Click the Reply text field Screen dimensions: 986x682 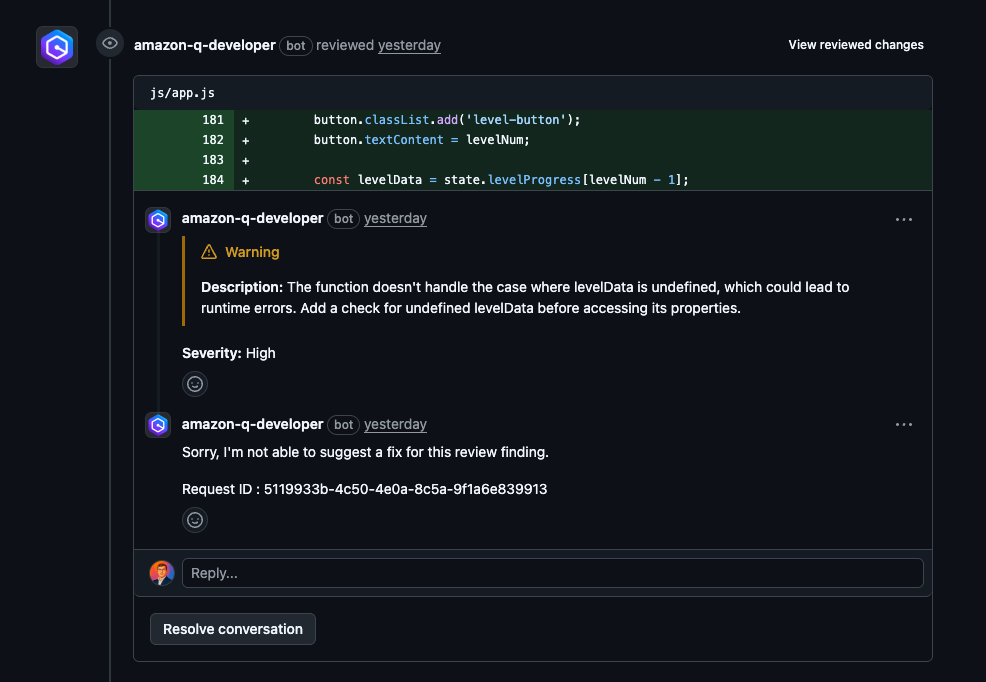pyautogui.click(x=553, y=572)
